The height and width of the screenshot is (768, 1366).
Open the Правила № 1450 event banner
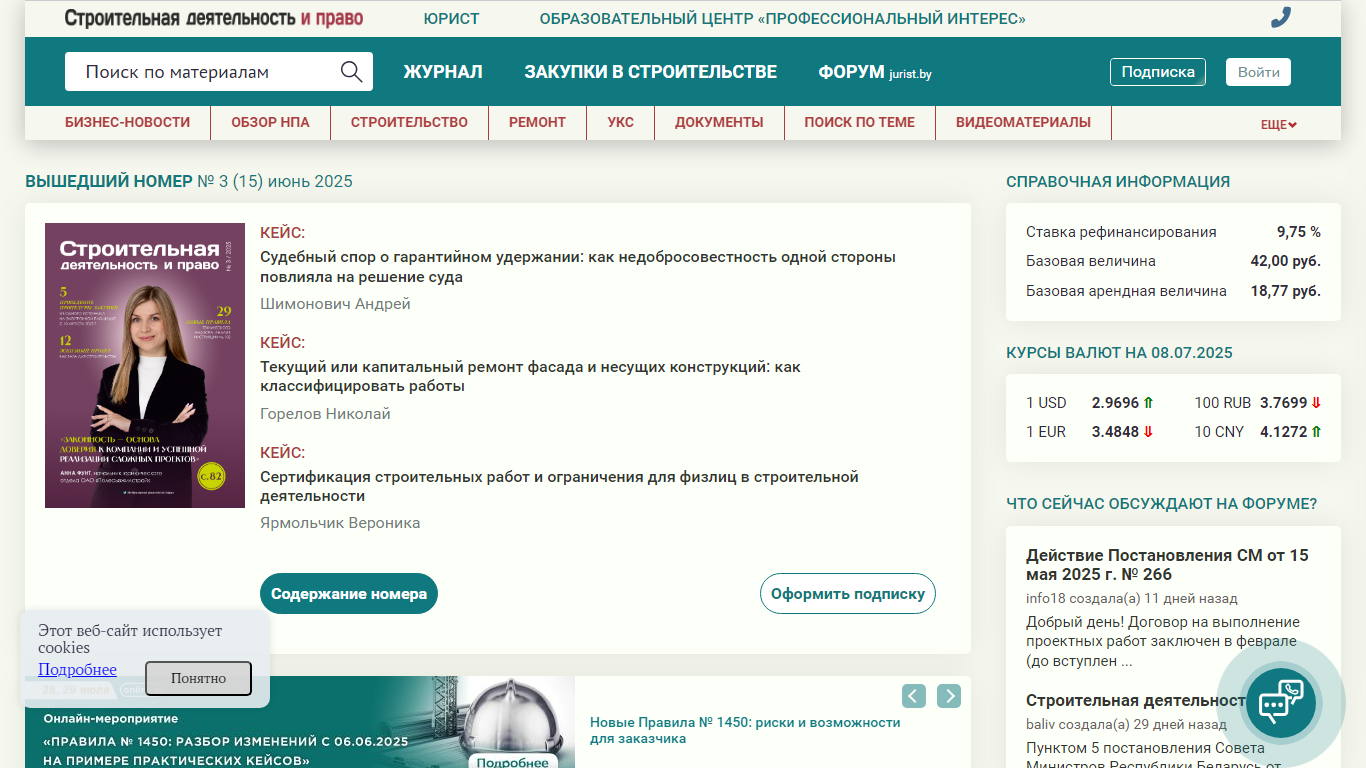coord(300,722)
